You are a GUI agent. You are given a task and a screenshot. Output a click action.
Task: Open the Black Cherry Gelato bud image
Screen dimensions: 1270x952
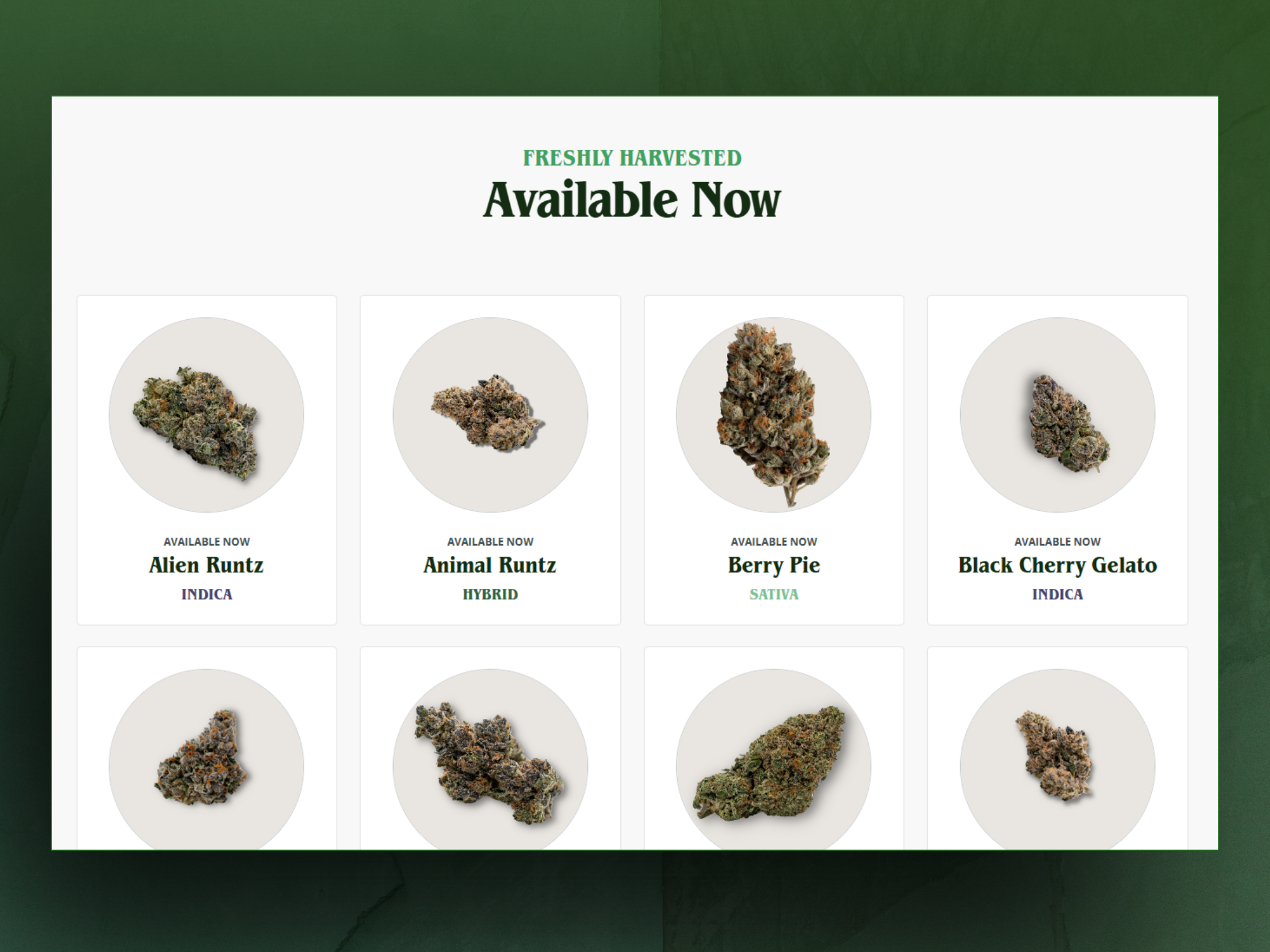pos(1057,415)
